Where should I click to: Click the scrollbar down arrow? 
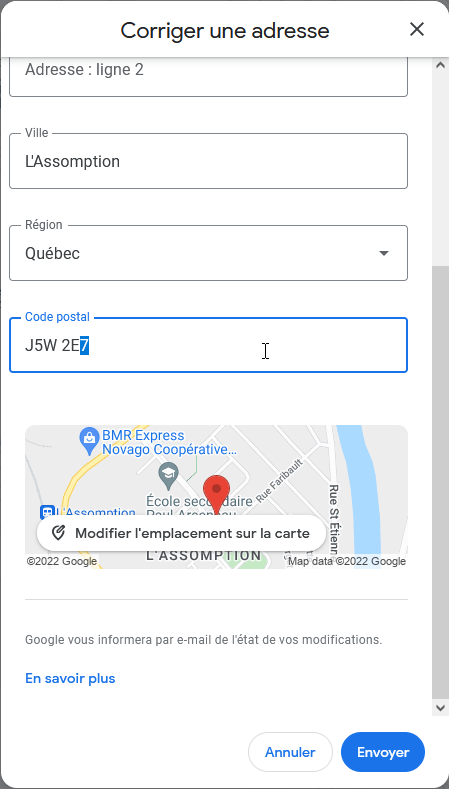439,707
